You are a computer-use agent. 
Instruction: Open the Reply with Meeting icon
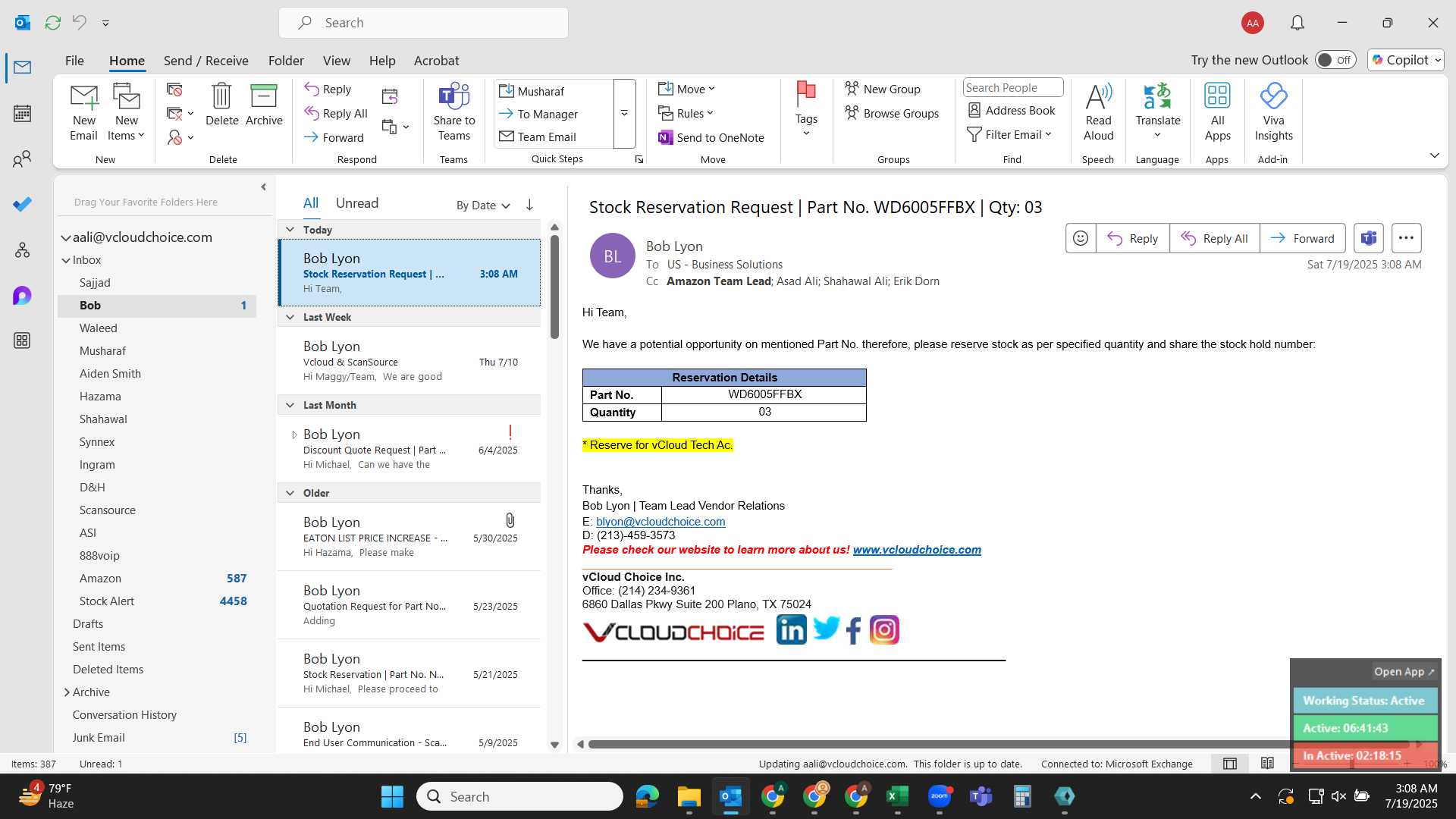390,96
